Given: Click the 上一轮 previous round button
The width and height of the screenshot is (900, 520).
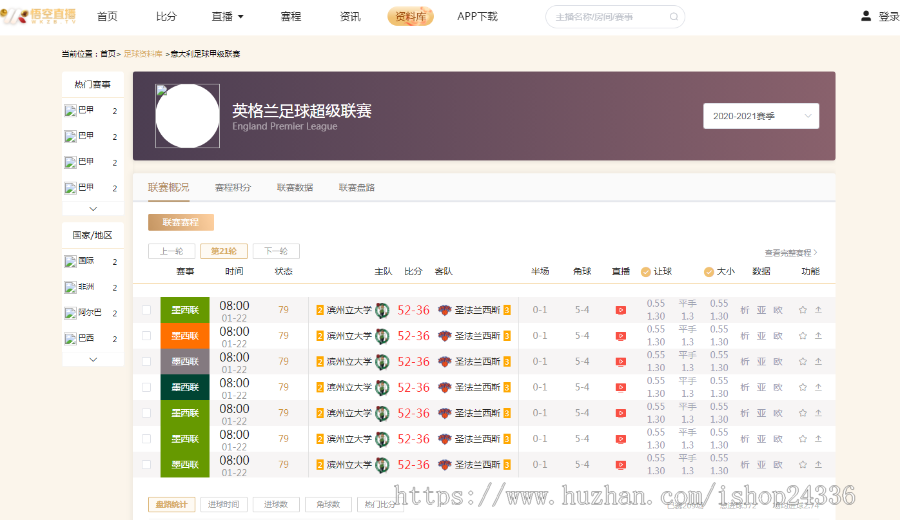Looking at the screenshot, I should click(x=172, y=251).
